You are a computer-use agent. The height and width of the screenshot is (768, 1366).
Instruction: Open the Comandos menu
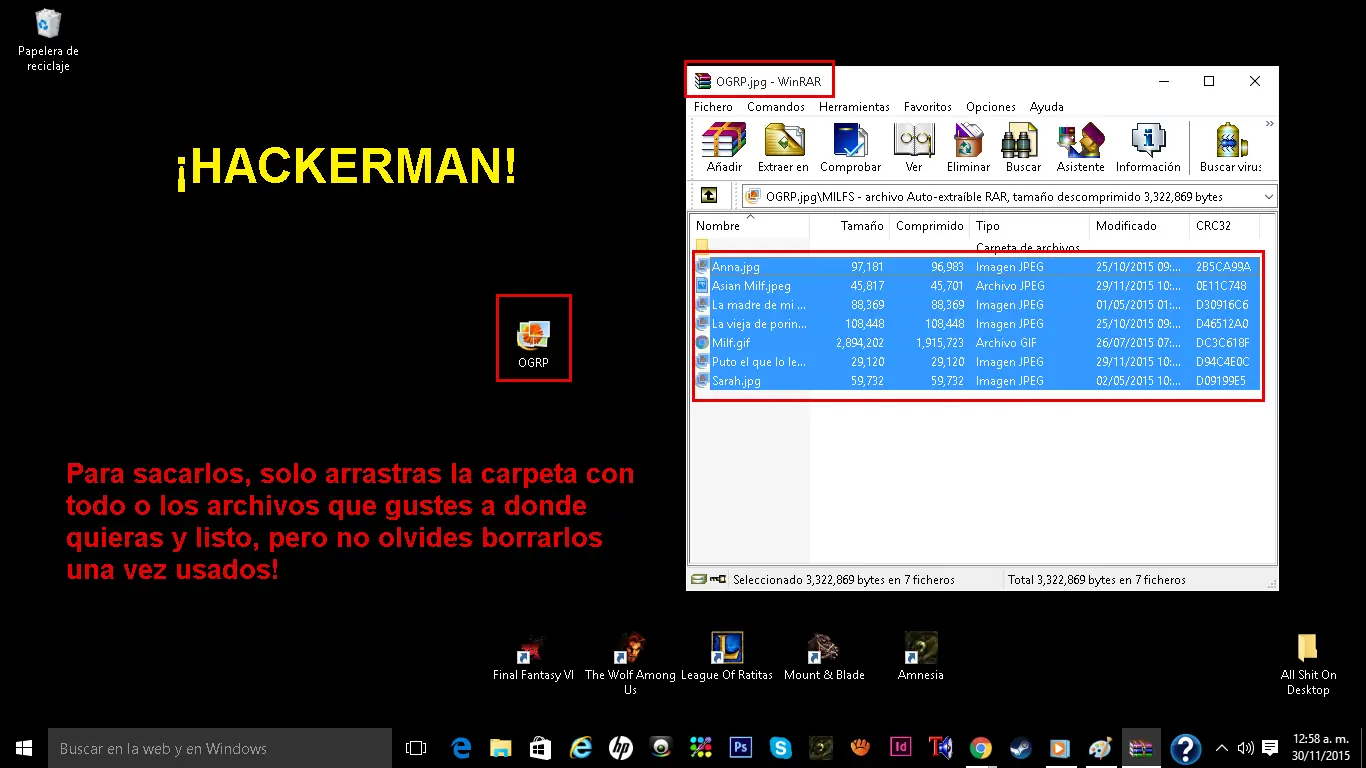pos(775,107)
